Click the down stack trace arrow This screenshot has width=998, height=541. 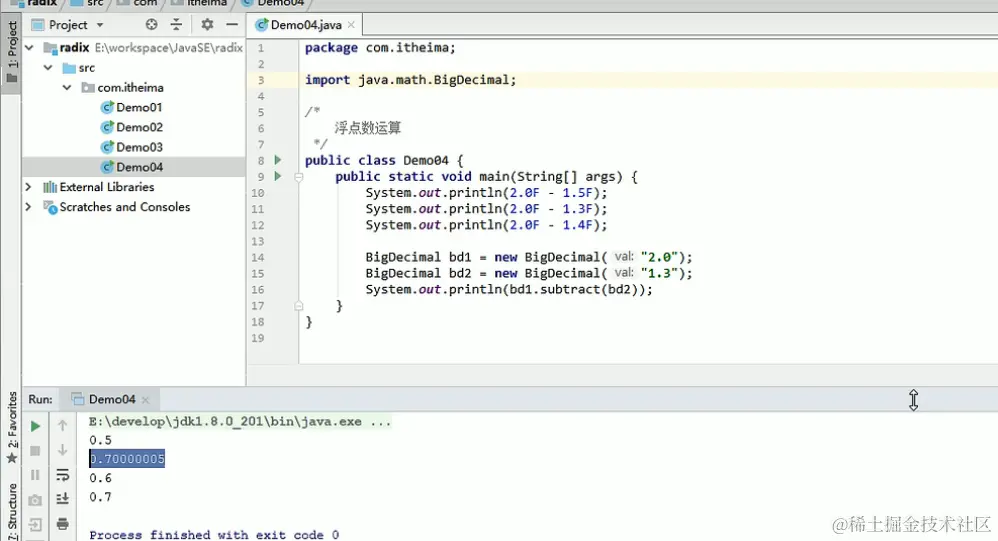click(62, 450)
